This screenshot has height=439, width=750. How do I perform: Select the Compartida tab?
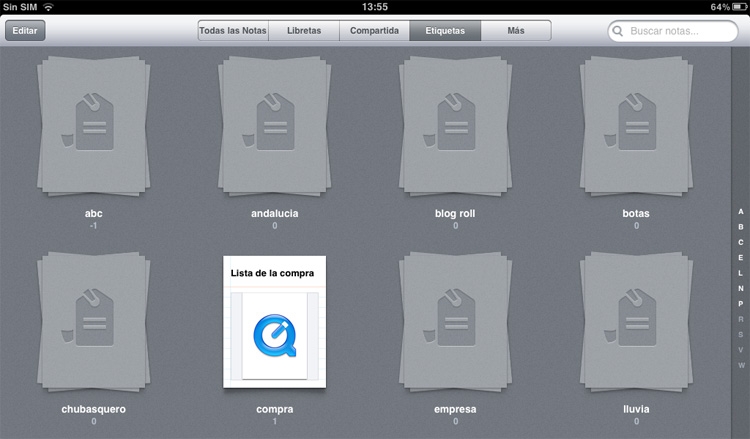(x=374, y=31)
